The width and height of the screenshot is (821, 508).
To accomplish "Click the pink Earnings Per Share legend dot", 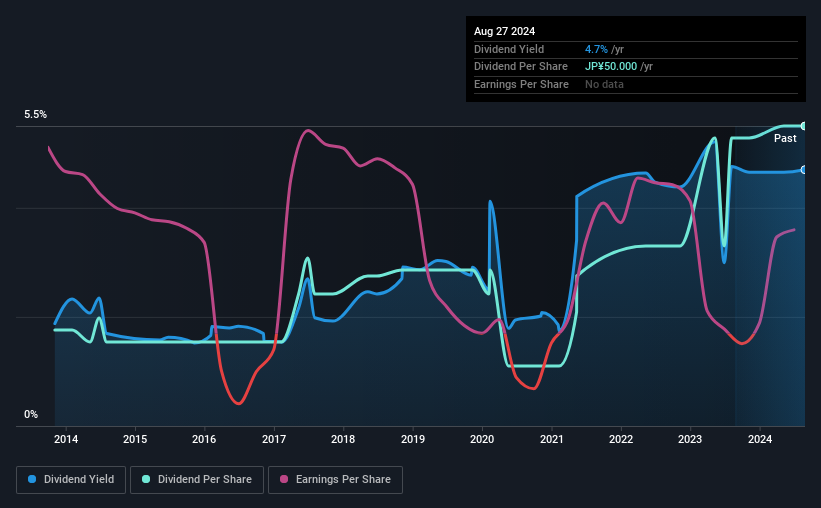I will pyautogui.click(x=284, y=479).
